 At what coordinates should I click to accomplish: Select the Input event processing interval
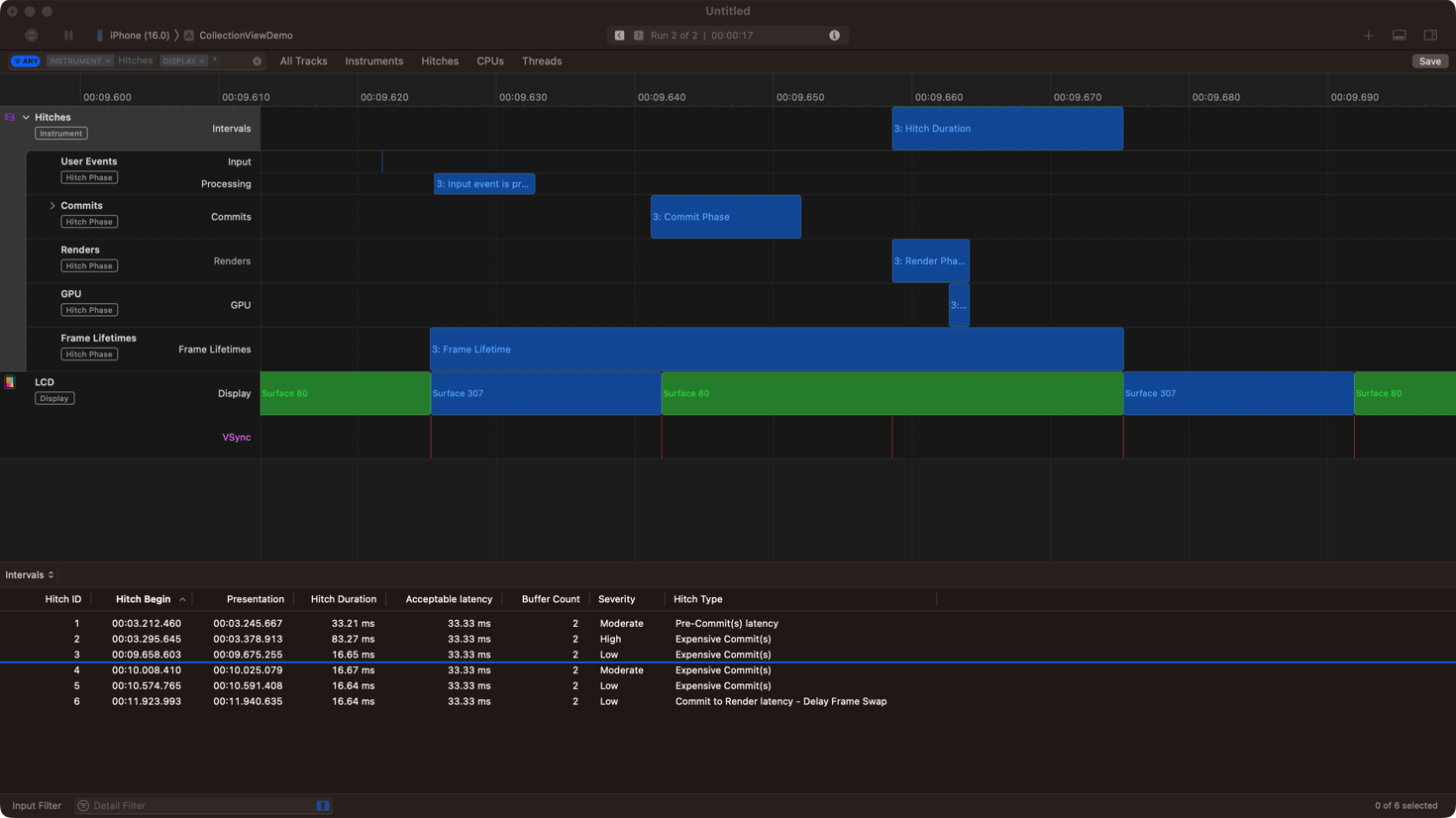pos(484,184)
